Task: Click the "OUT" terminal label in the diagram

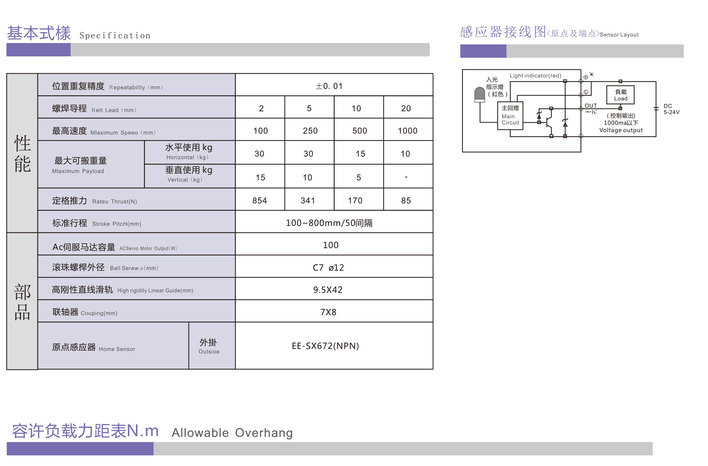Action: click(591, 105)
